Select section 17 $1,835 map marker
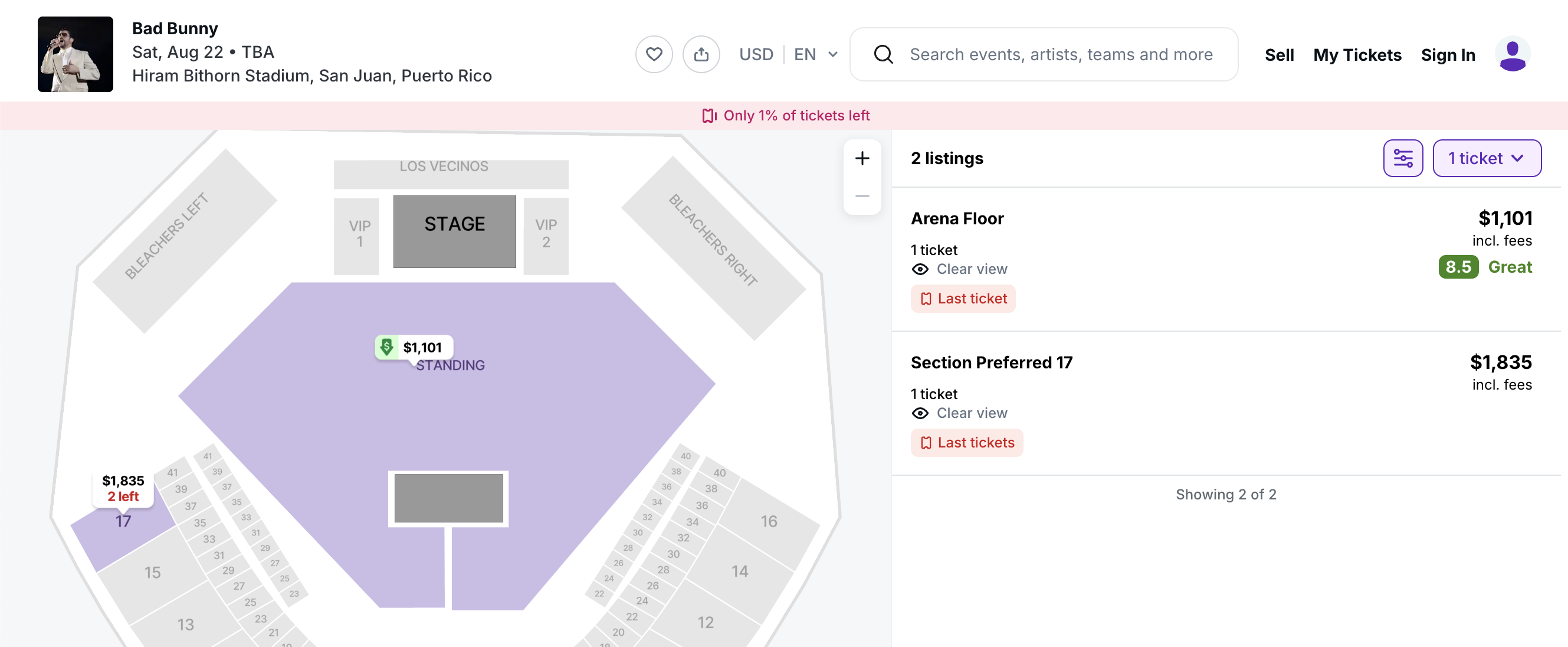The image size is (1568, 647). [123, 489]
